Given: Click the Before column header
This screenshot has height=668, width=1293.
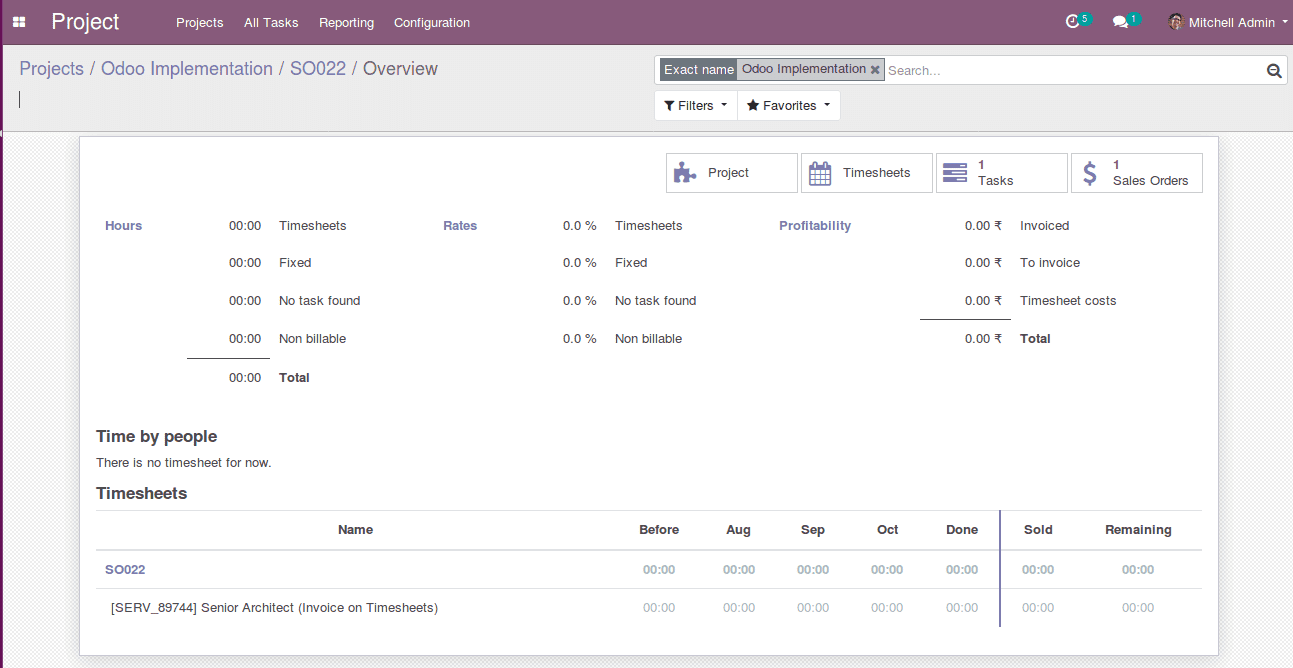Looking at the screenshot, I should point(659,530).
